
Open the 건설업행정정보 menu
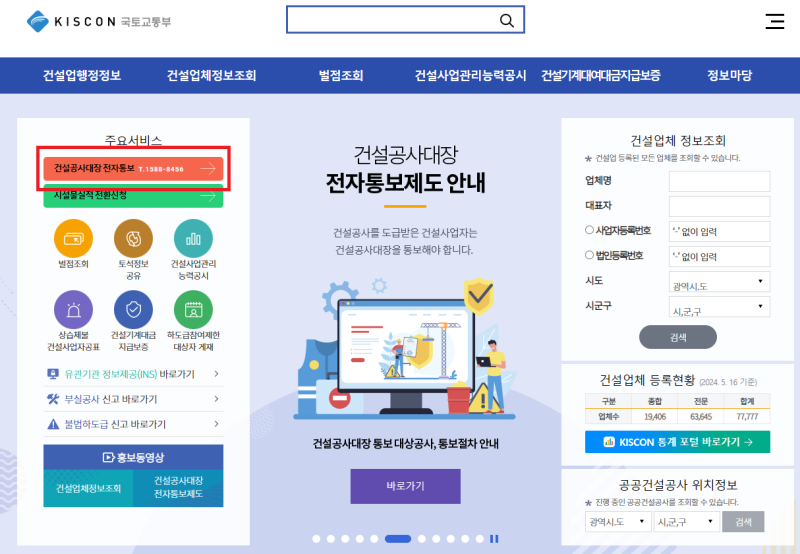point(82,75)
